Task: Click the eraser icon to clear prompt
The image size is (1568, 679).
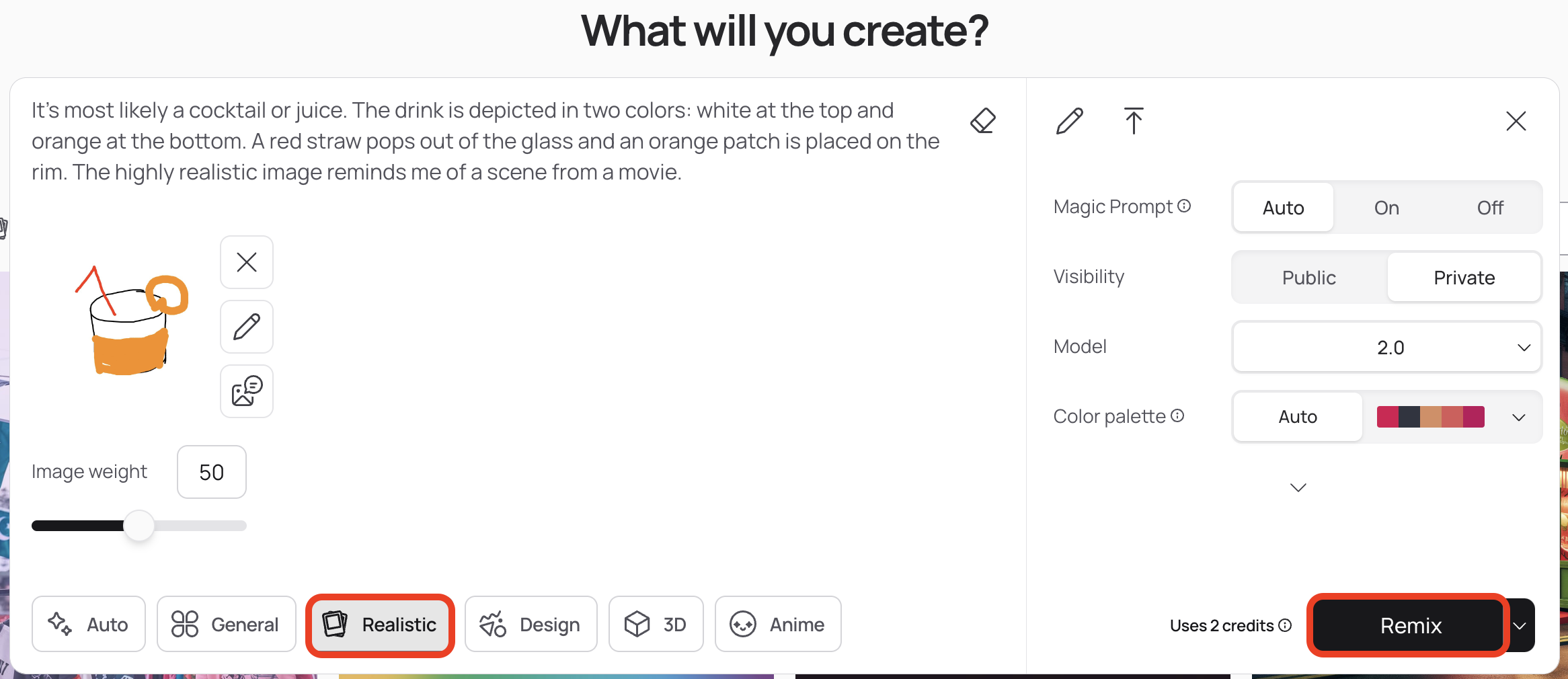Action: click(x=983, y=121)
